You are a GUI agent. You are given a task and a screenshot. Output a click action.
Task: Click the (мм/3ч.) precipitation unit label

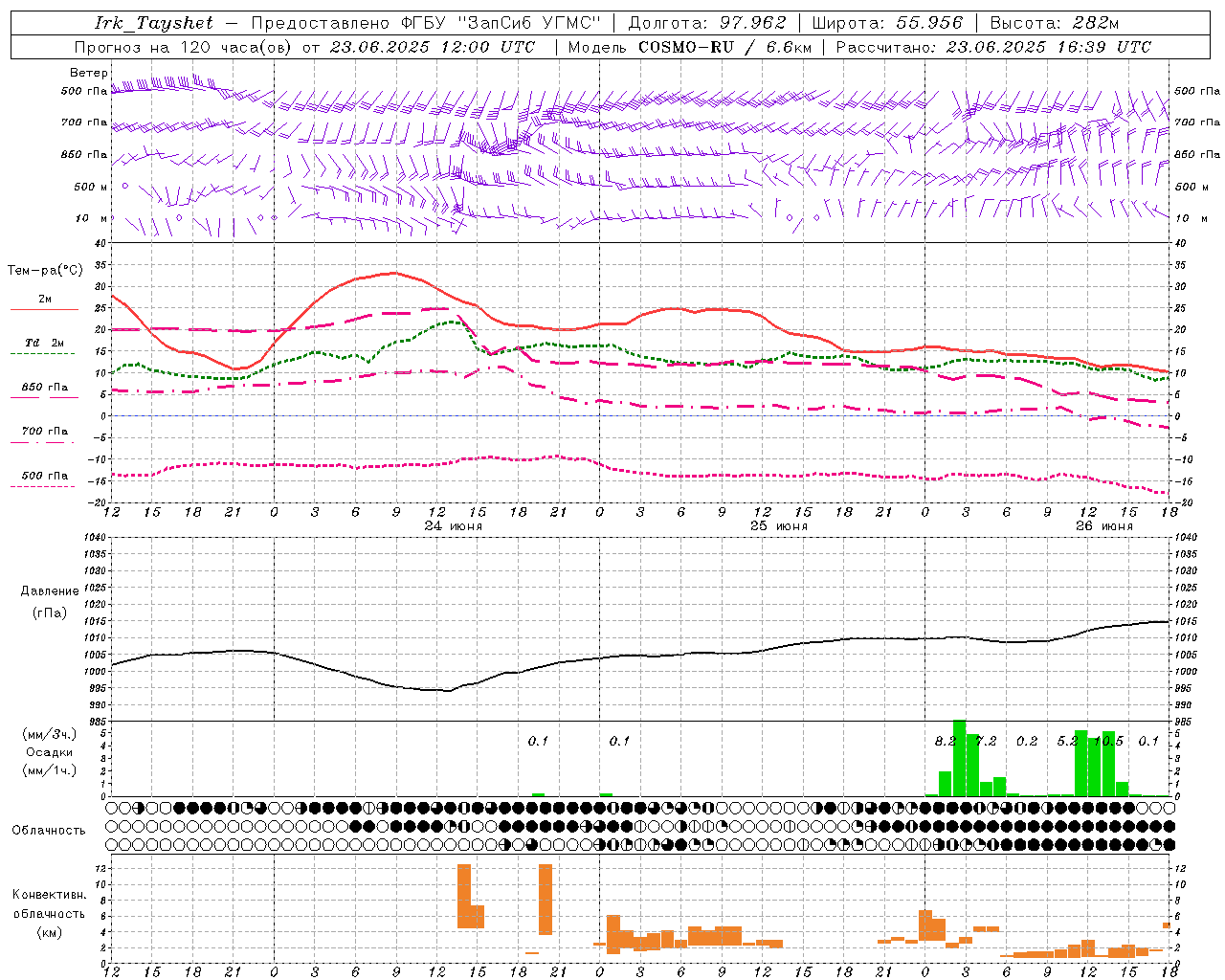click(x=50, y=734)
